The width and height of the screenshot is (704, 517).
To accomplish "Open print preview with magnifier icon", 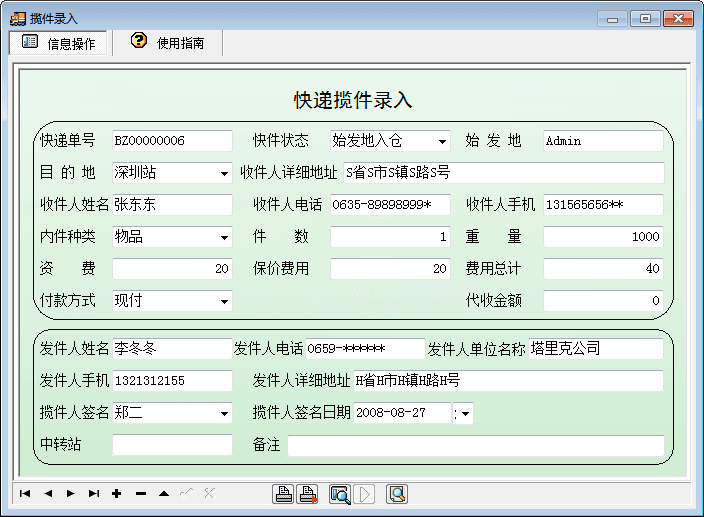I will click(340, 493).
